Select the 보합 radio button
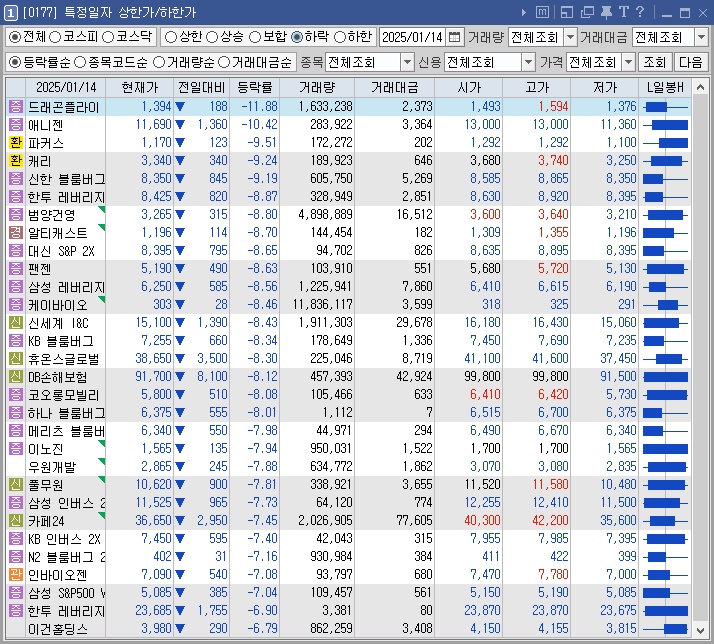 (255, 37)
